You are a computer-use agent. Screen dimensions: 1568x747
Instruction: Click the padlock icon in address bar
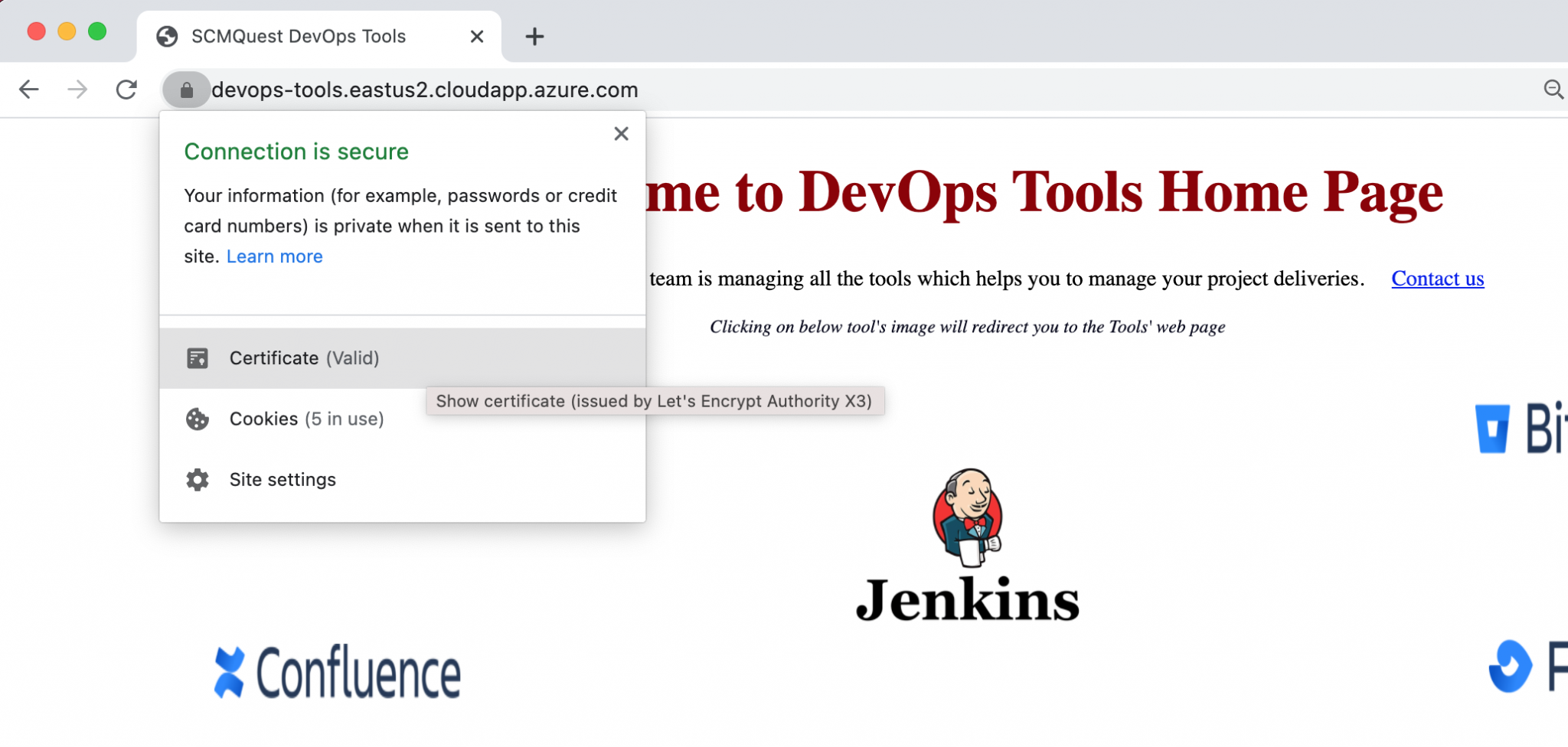point(186,90)
